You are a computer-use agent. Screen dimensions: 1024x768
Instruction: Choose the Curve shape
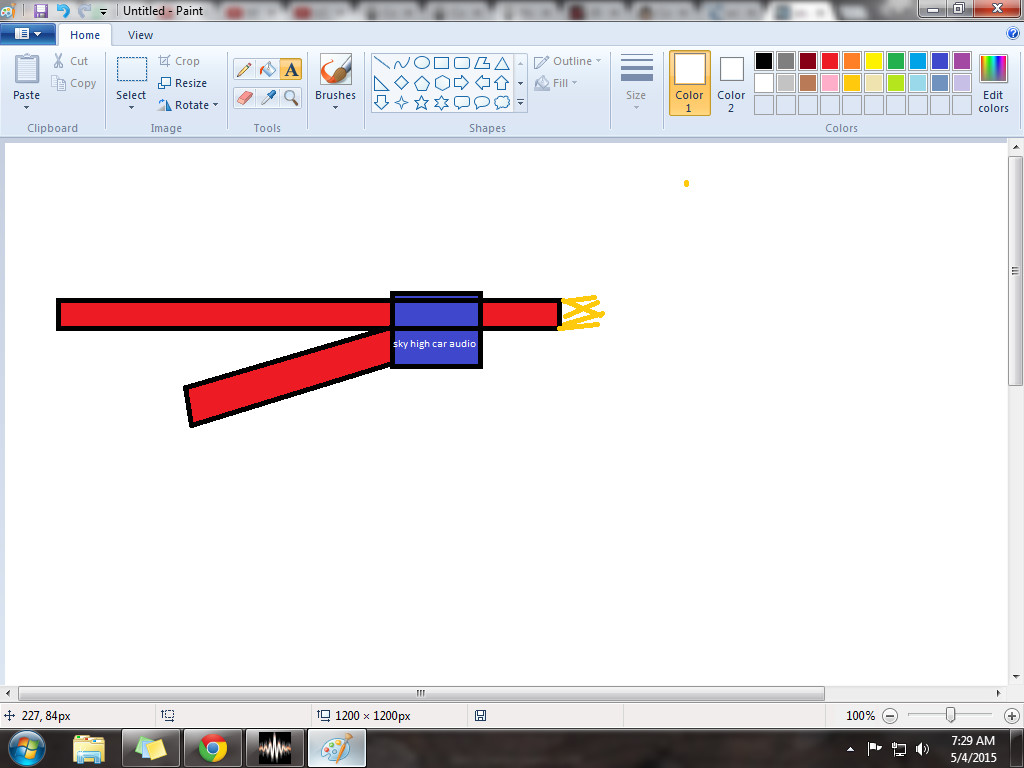pyautogui.click(x=402, y=63)
